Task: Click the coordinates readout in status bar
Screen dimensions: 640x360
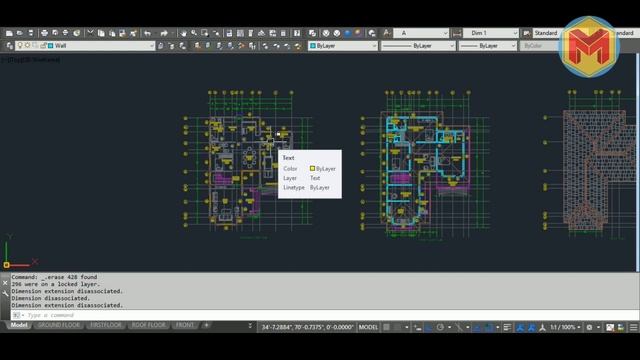Action: (307, 327)
